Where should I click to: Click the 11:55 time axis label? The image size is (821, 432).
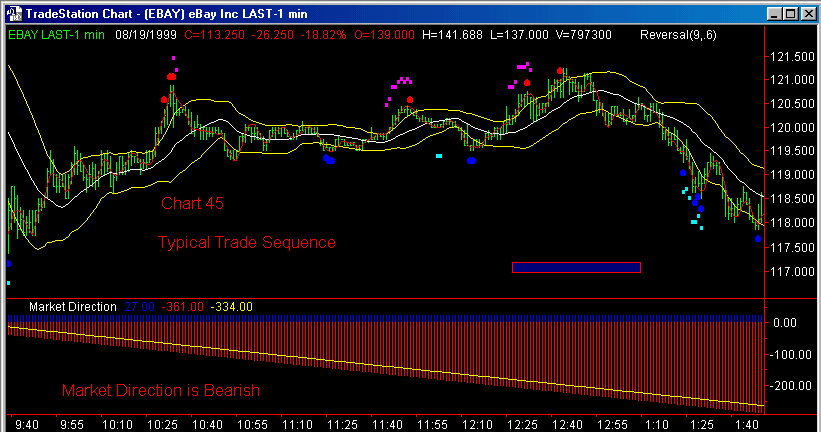tap(432, 425)
